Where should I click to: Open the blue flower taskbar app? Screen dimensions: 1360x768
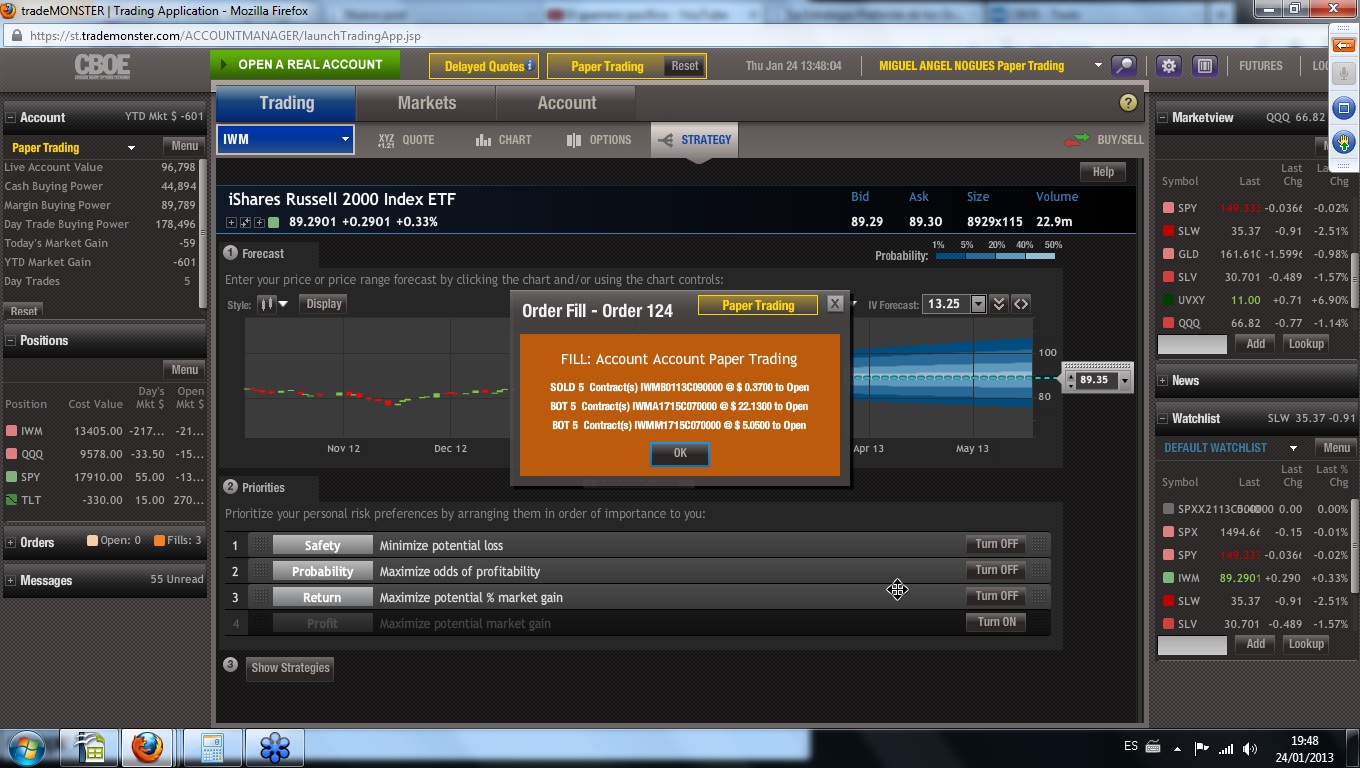274,747
